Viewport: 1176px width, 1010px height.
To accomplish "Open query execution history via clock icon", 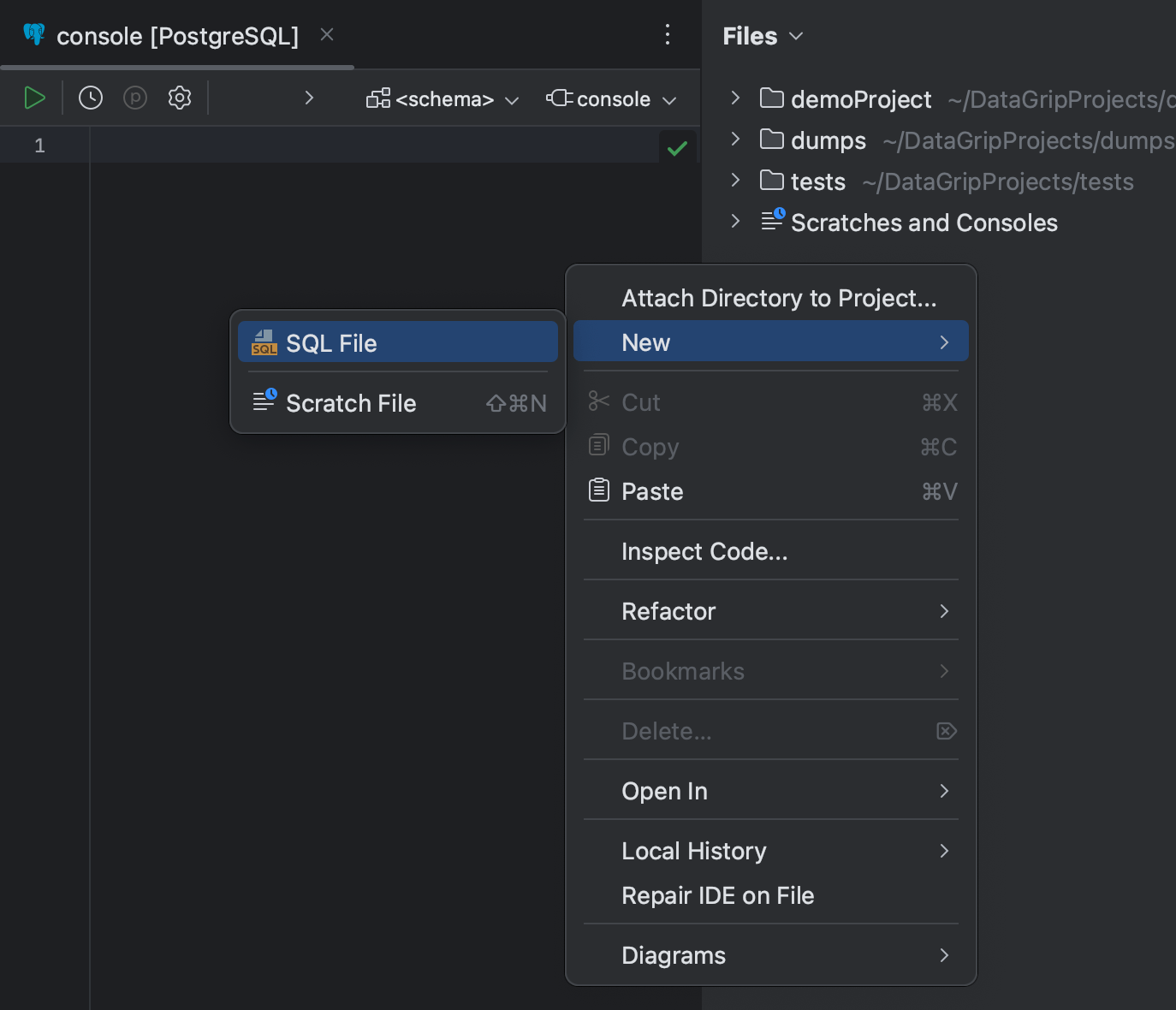I will [x=90, y=98].
